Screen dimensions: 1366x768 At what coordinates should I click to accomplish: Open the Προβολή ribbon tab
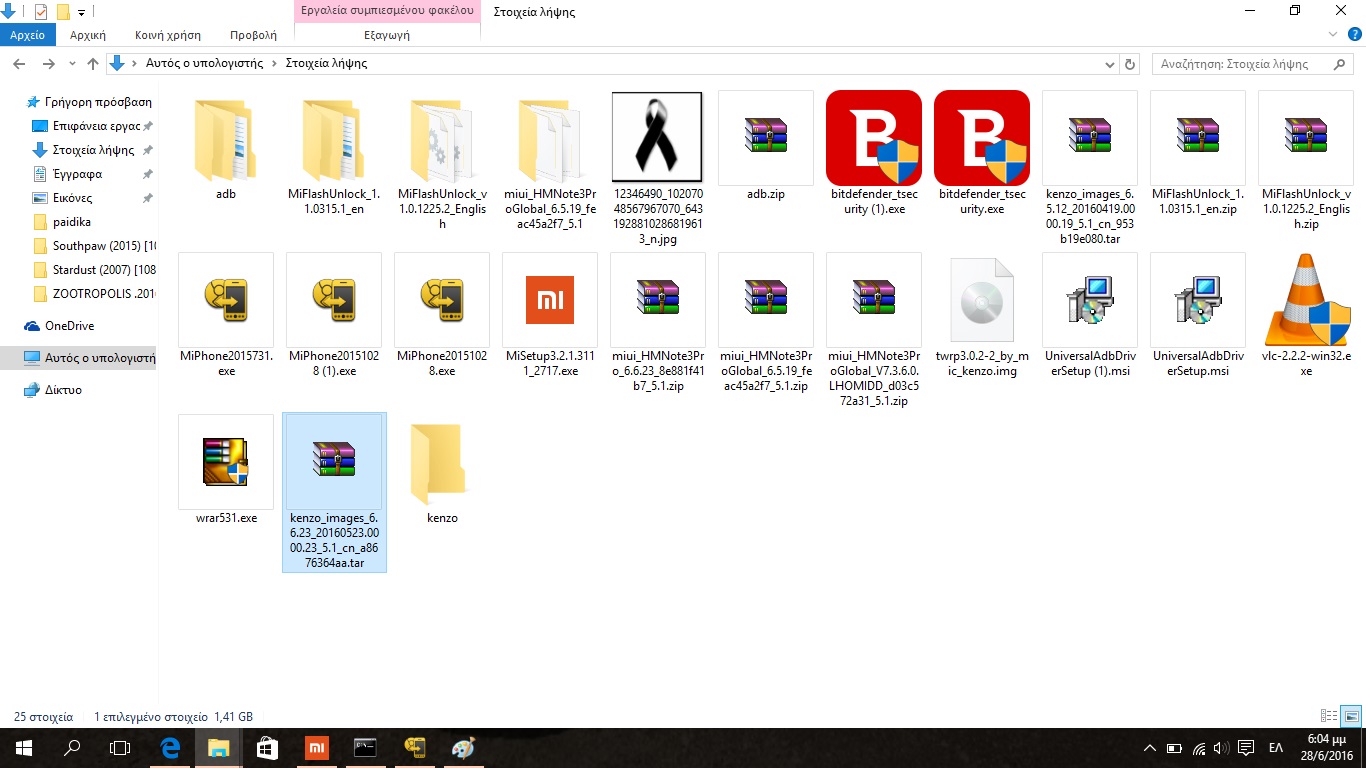(x=253, y=35)
